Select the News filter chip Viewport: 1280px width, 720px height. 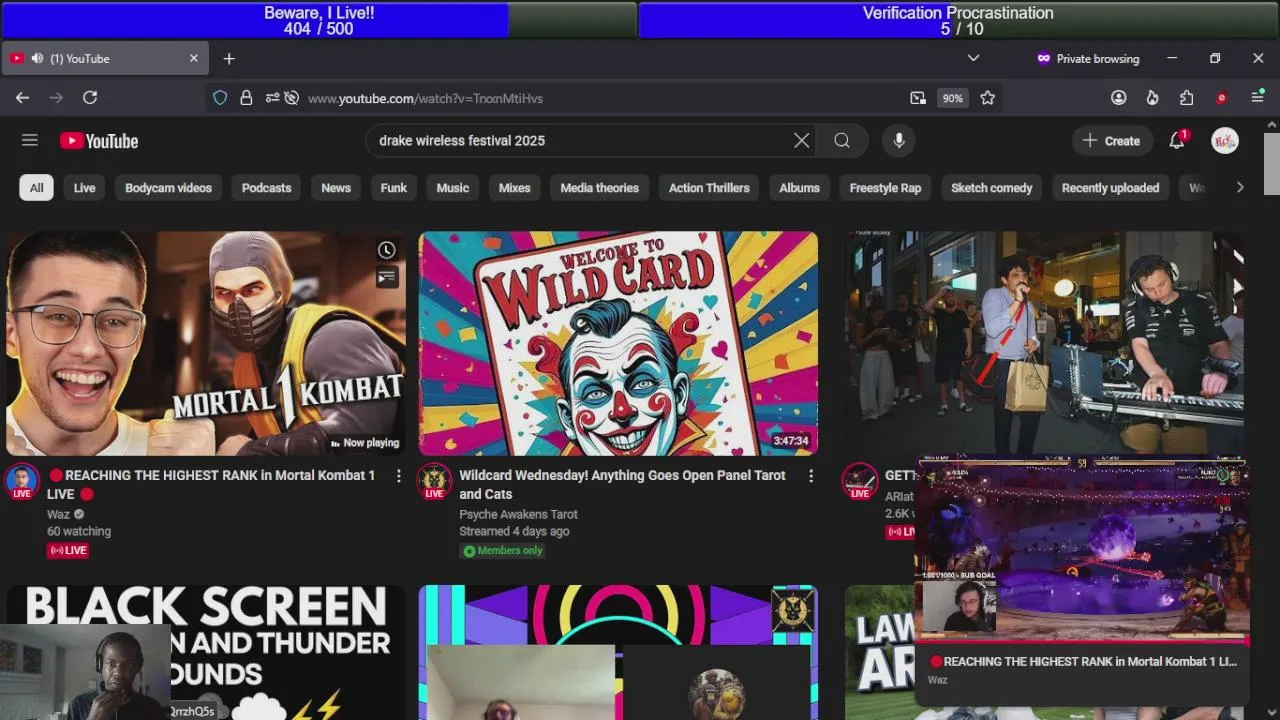(x=336, y=188)
